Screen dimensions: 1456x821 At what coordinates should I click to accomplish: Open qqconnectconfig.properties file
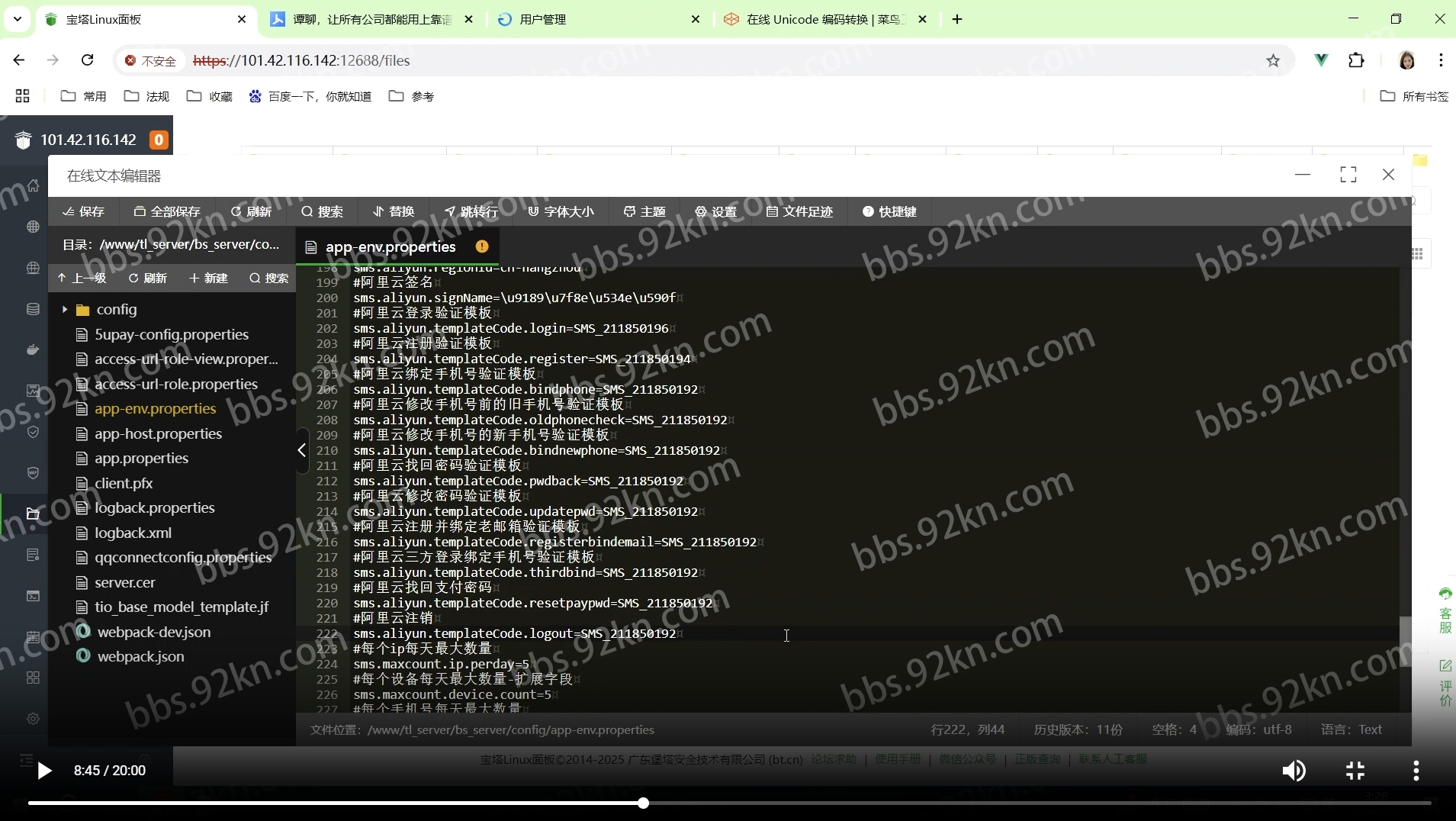183,557
